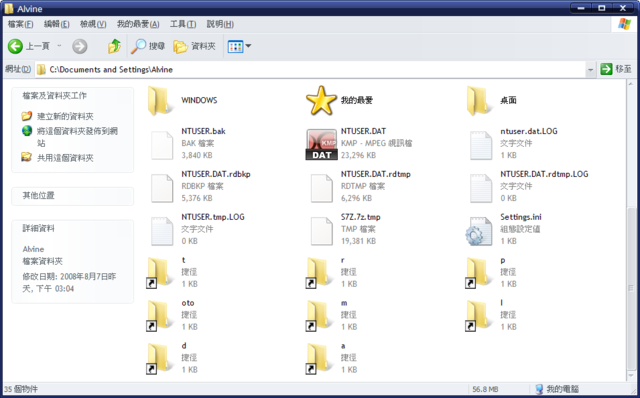
Task: Click the Settings.ini file name
Action: pyautogui.click(x=521, y=217)
